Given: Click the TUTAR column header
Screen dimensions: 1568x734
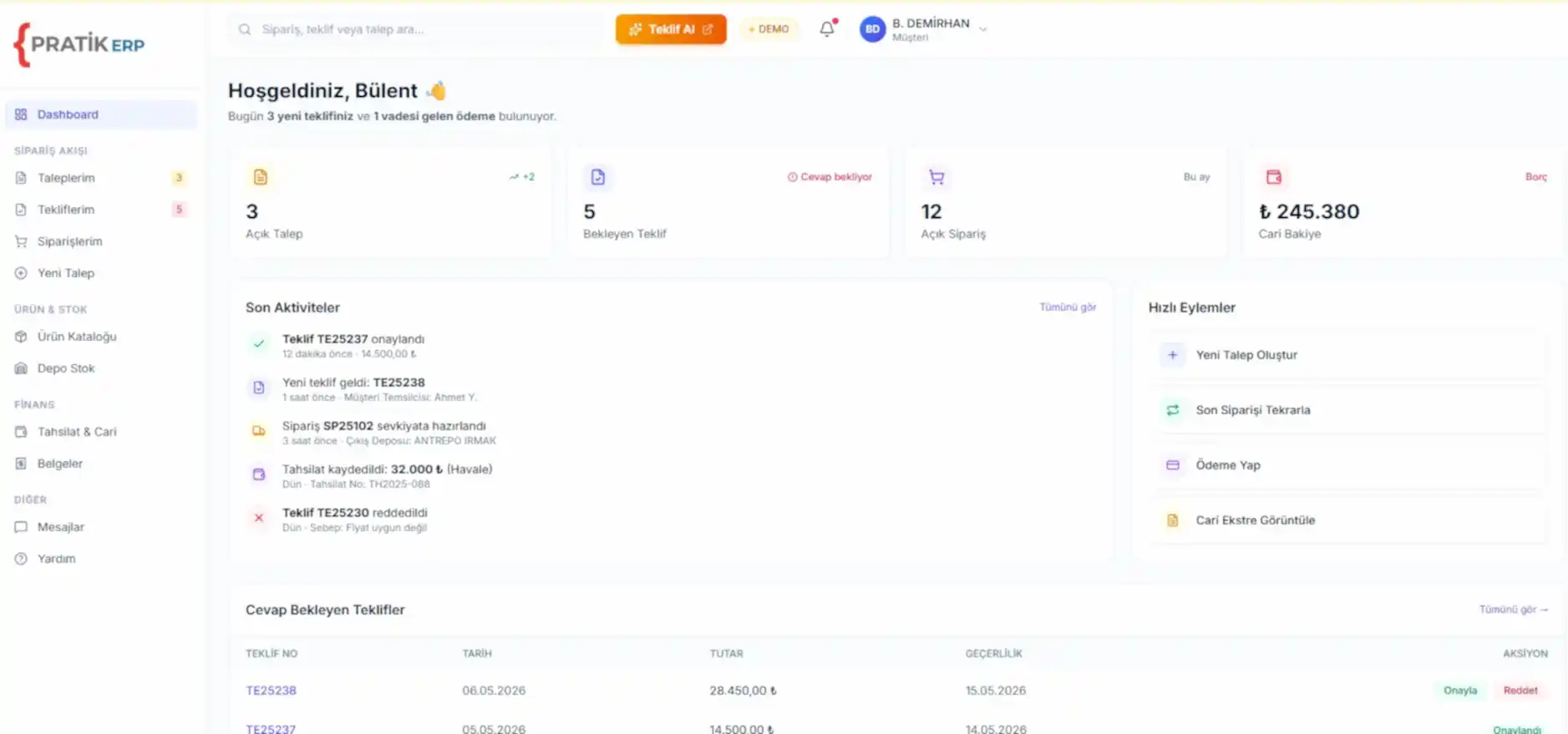Looking at the screenshot, I should (726, 654).
